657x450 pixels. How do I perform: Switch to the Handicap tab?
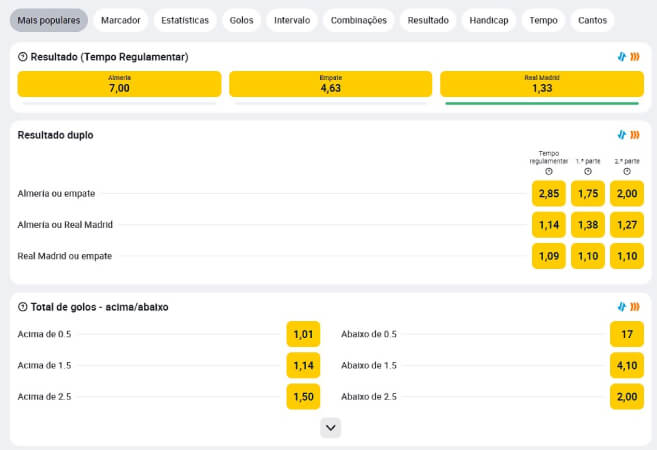coord(489,20)
